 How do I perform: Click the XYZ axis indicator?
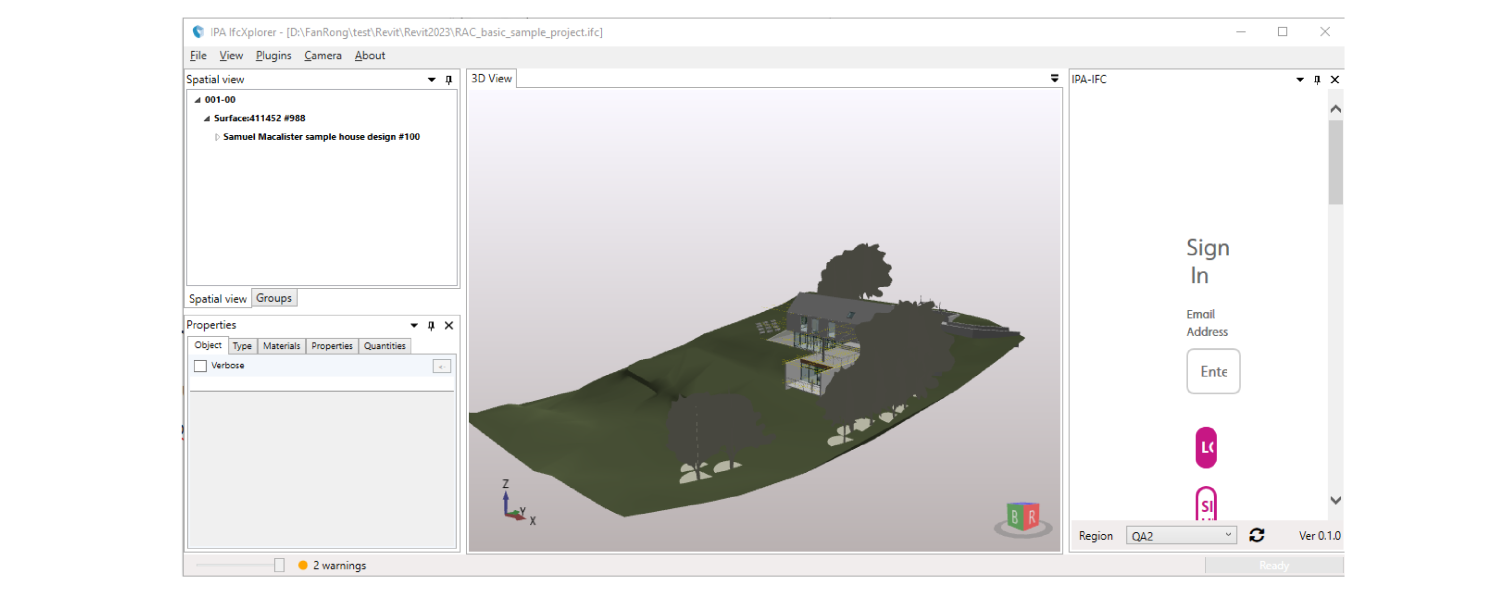(514, 503)
